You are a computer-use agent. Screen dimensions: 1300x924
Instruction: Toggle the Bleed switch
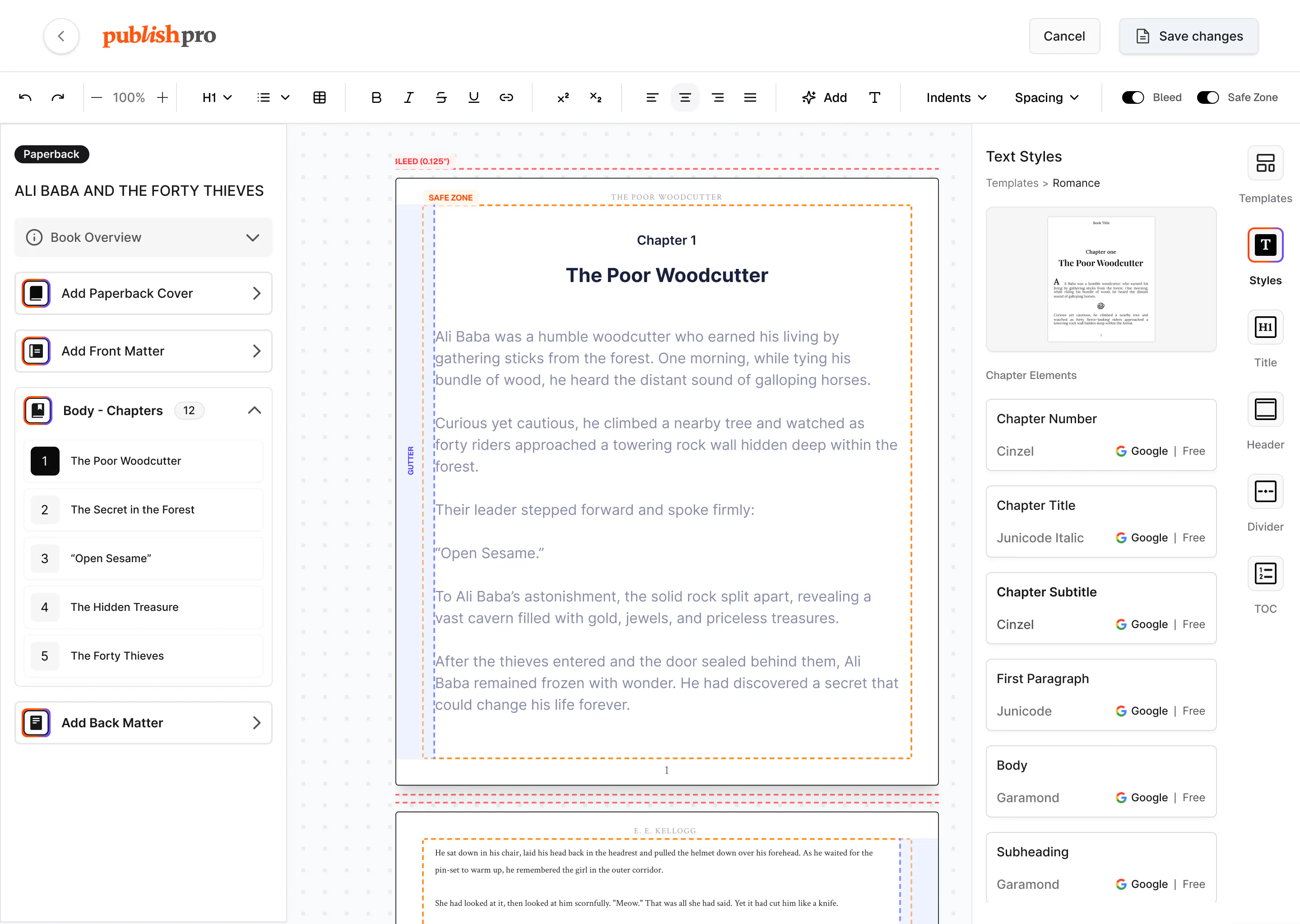(1133, 97)
